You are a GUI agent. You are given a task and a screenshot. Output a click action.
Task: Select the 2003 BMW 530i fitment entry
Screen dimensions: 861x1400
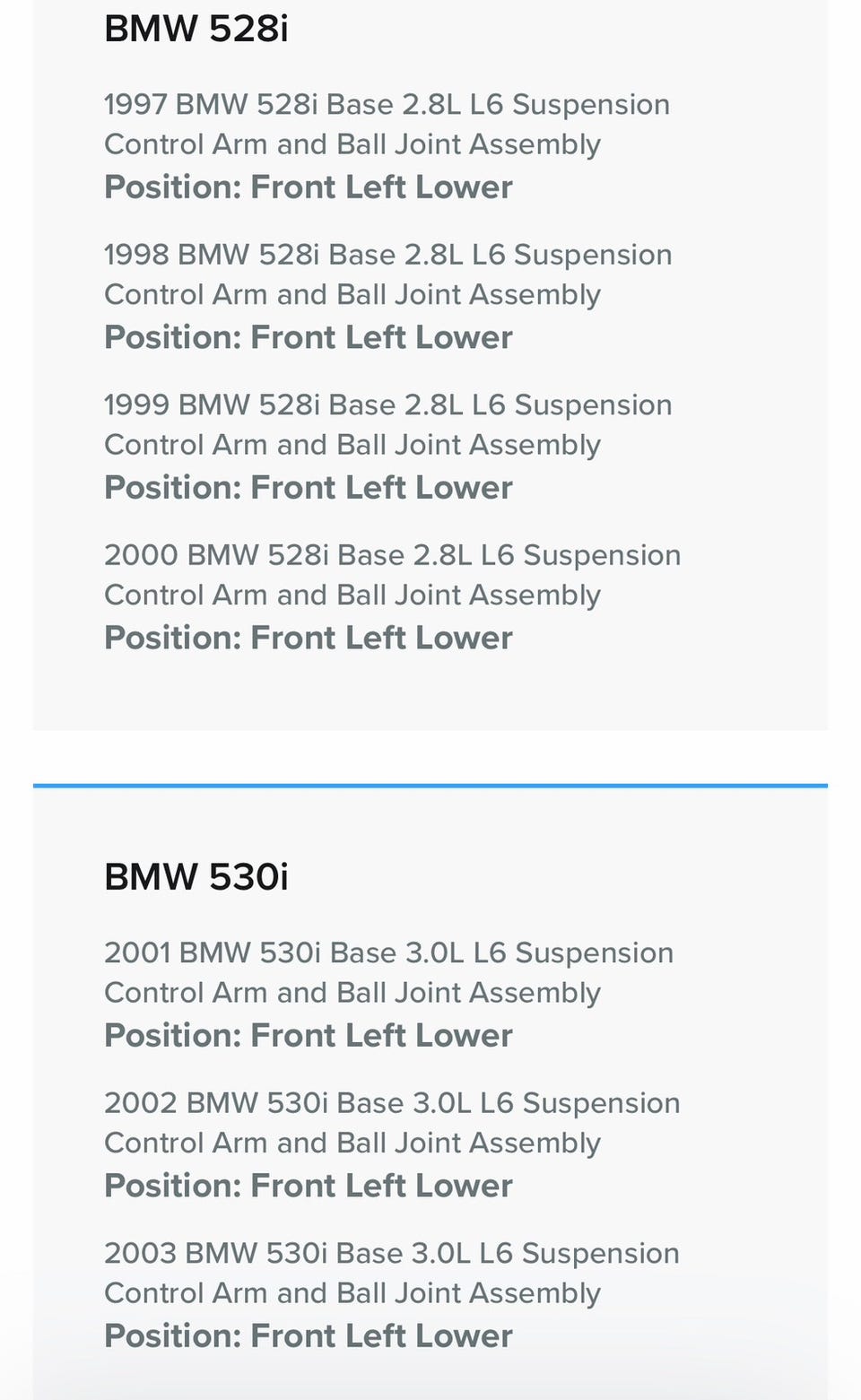click(392, 1253)
